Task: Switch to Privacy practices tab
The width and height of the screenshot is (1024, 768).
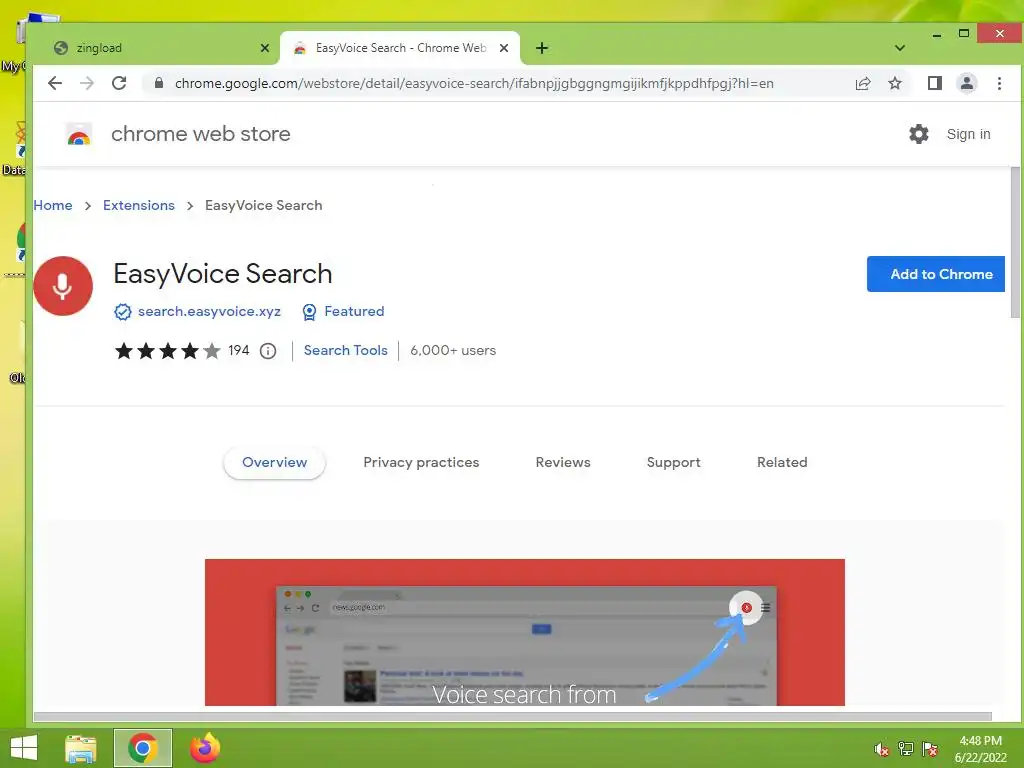Action: click(421, 462)
